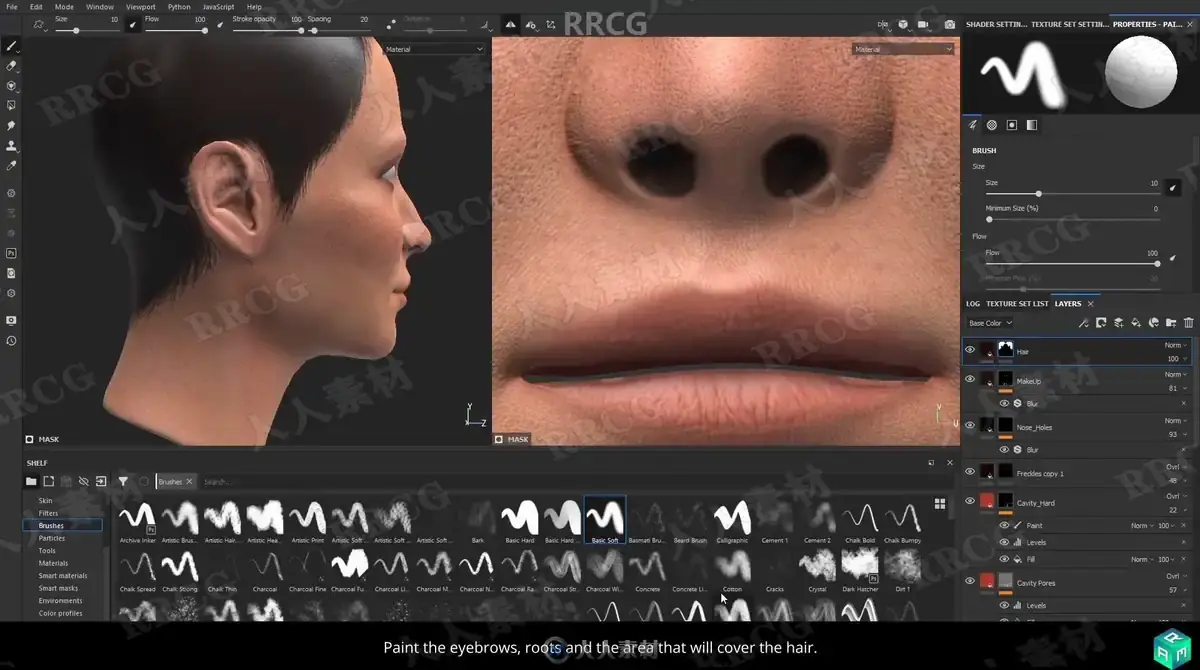Switch to the Log tab

[x=973, y=303]
